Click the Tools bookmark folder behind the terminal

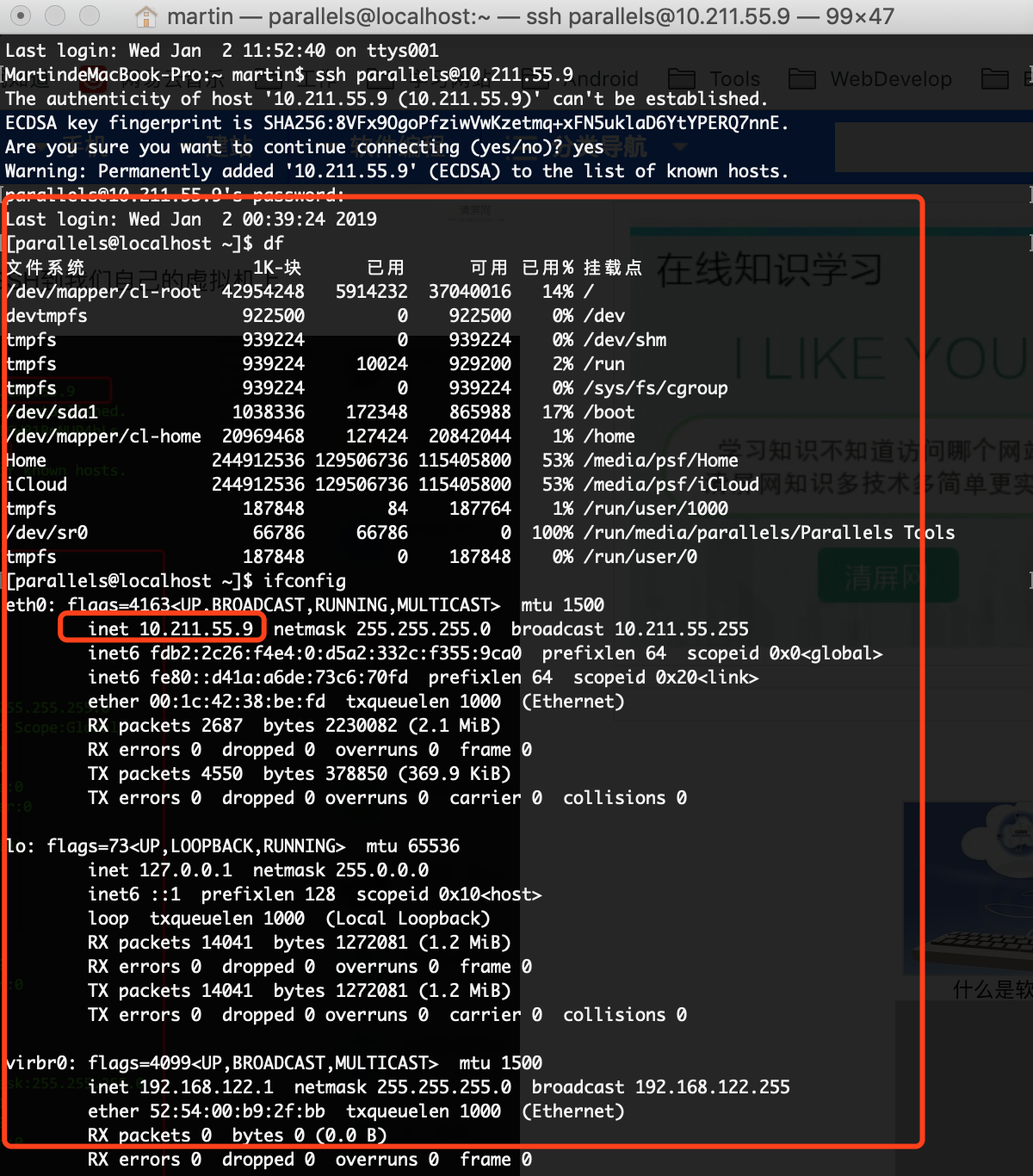pos(714,79)
